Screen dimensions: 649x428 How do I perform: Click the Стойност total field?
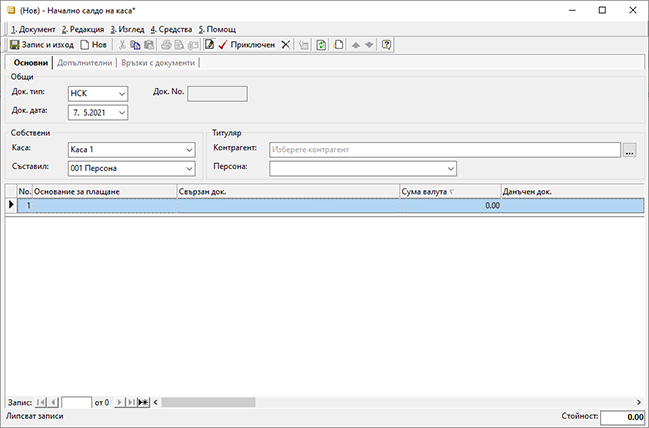tap(623, 417)
